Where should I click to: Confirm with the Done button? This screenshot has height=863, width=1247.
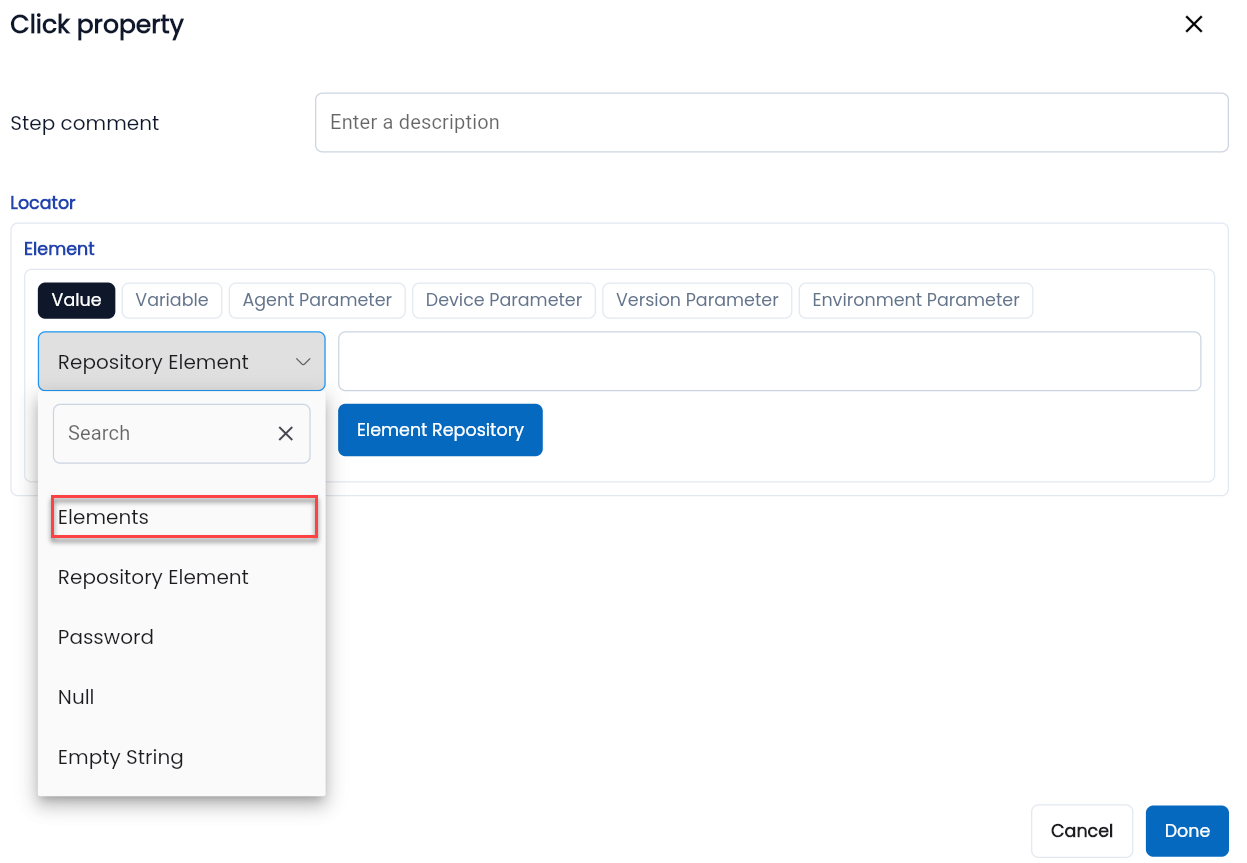(1187, 831)
